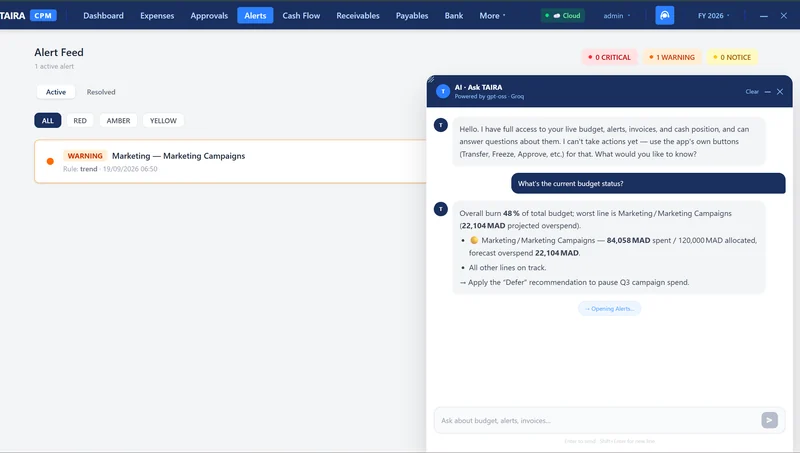Click the CPM logo badge
This screenshot has height=453, width=800.
[x=43, y=15]
